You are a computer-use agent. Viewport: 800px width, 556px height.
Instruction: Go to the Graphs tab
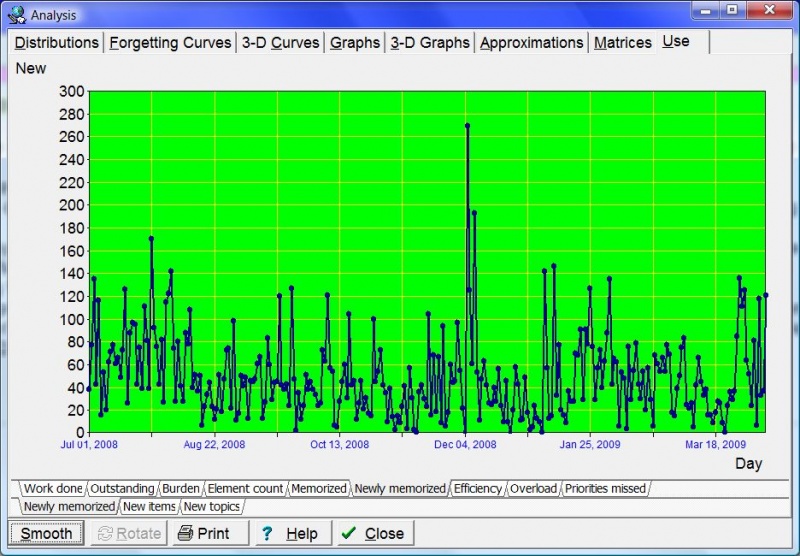[x=355, y=43]
